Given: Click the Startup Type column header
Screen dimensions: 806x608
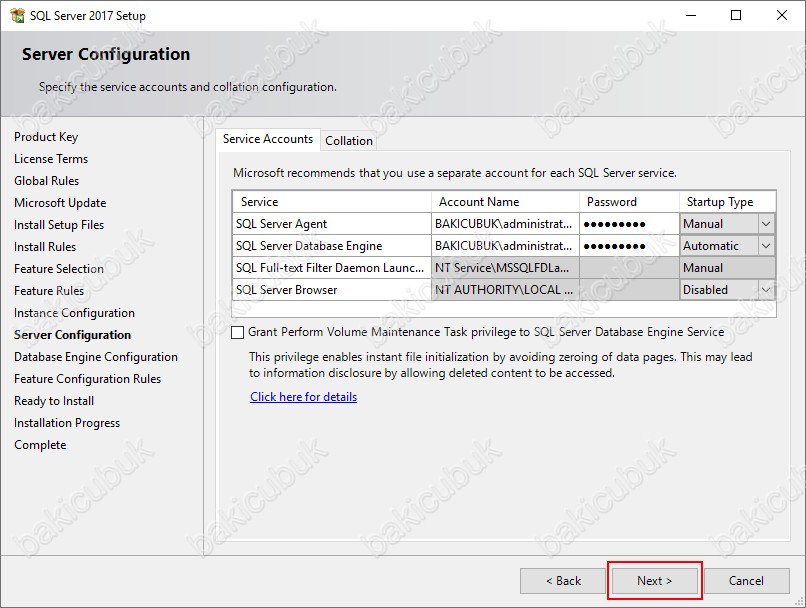Looking at the screenshot, I should pos(727,202).
